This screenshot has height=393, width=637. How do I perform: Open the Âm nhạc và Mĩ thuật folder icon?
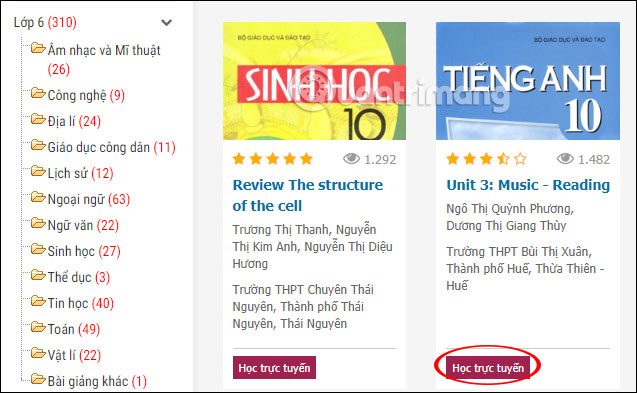pos(38,48)
